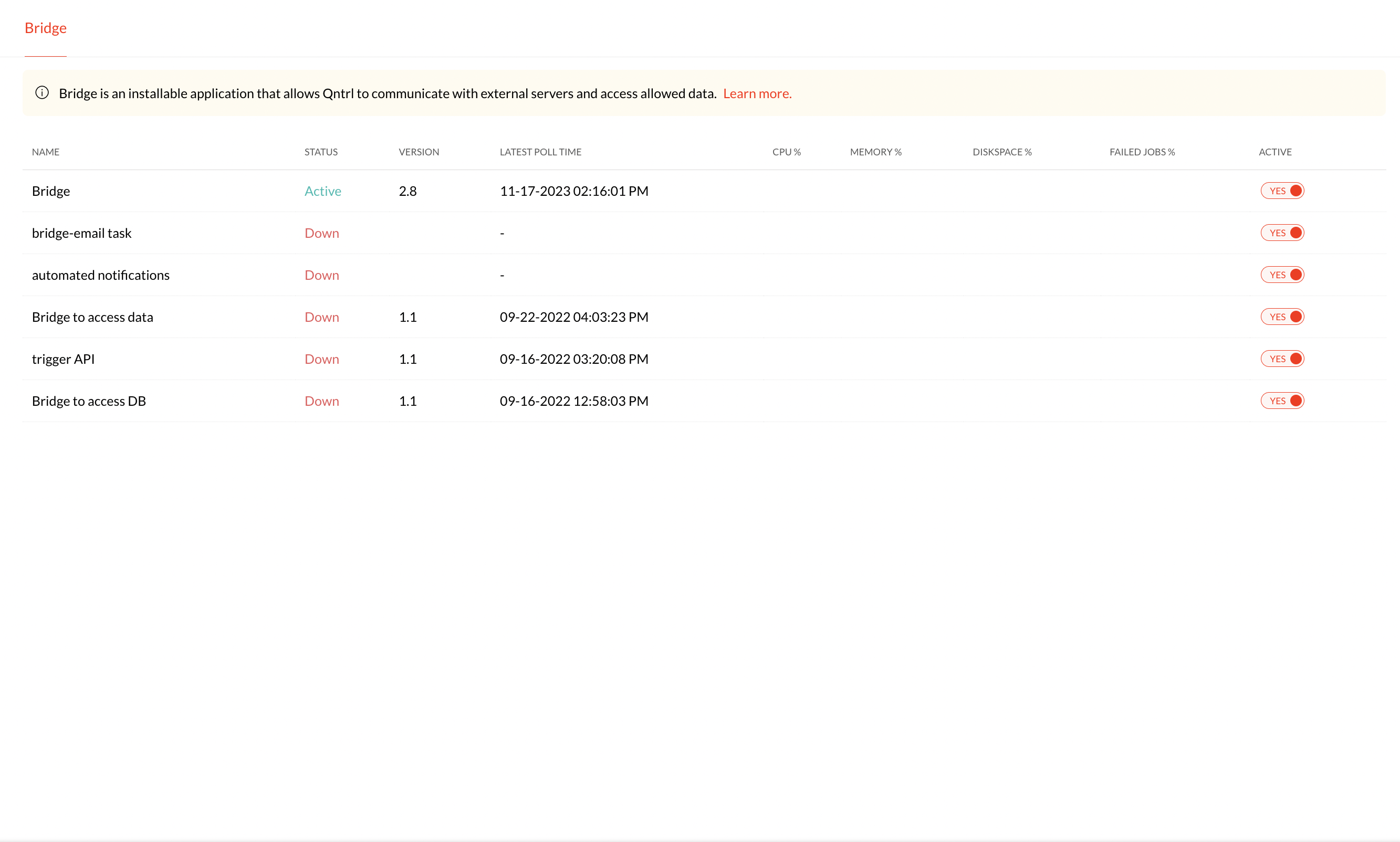The image size is (1400, 842).
Task: Click the trigger API bridge name
Action: tap(63, 359)
